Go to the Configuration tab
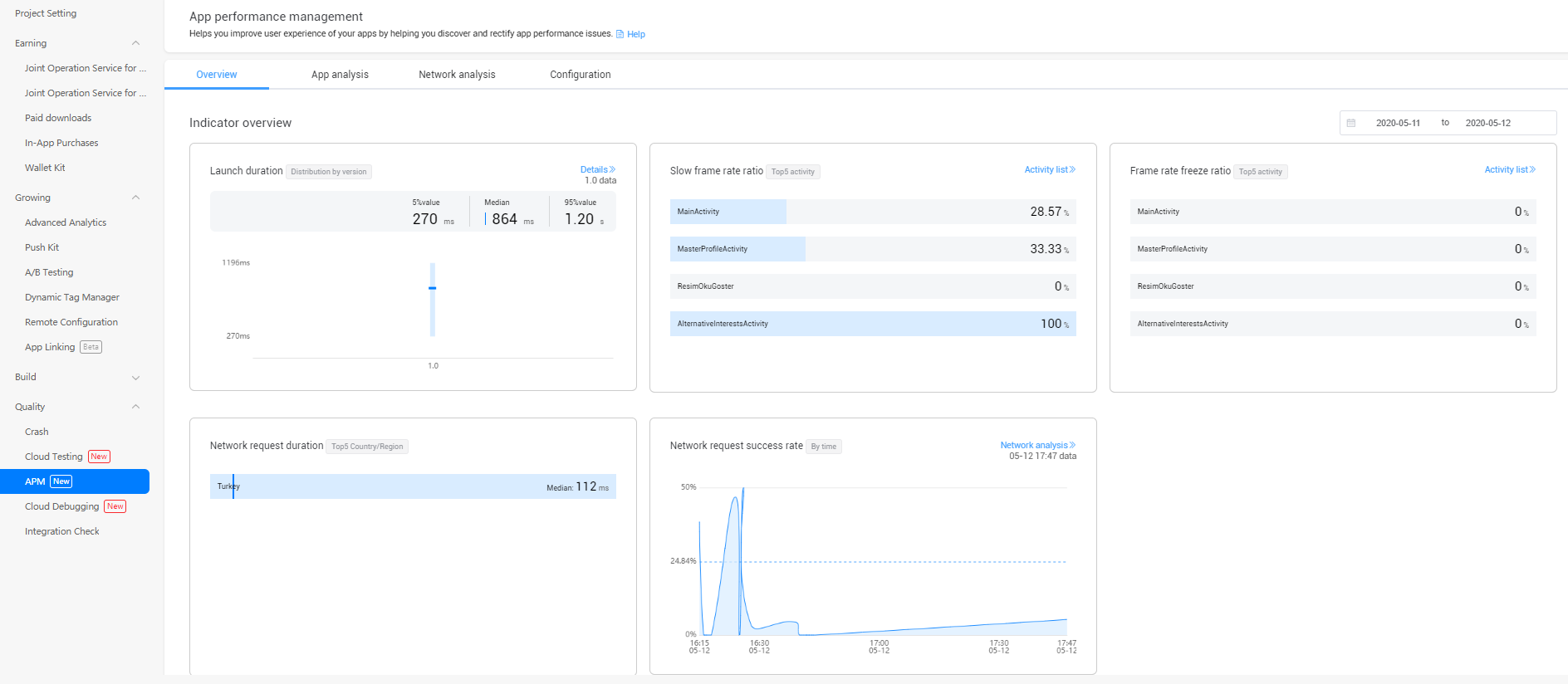The image size is (1568, 684). [581, 75]
